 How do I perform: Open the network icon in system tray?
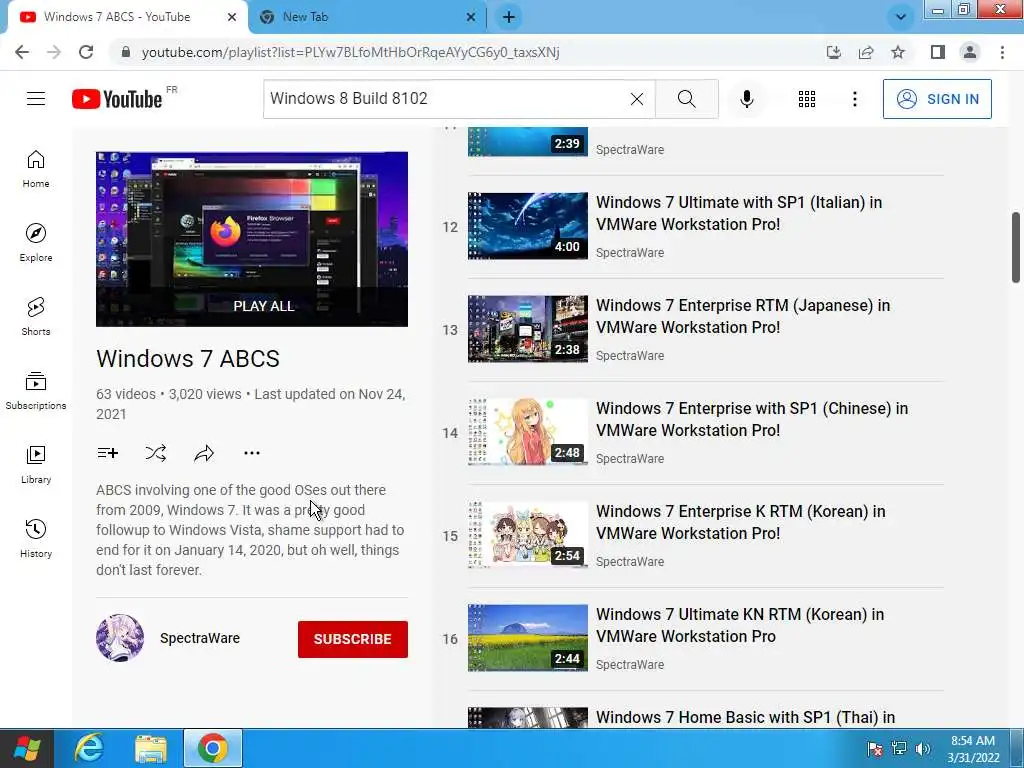(899, 749)
